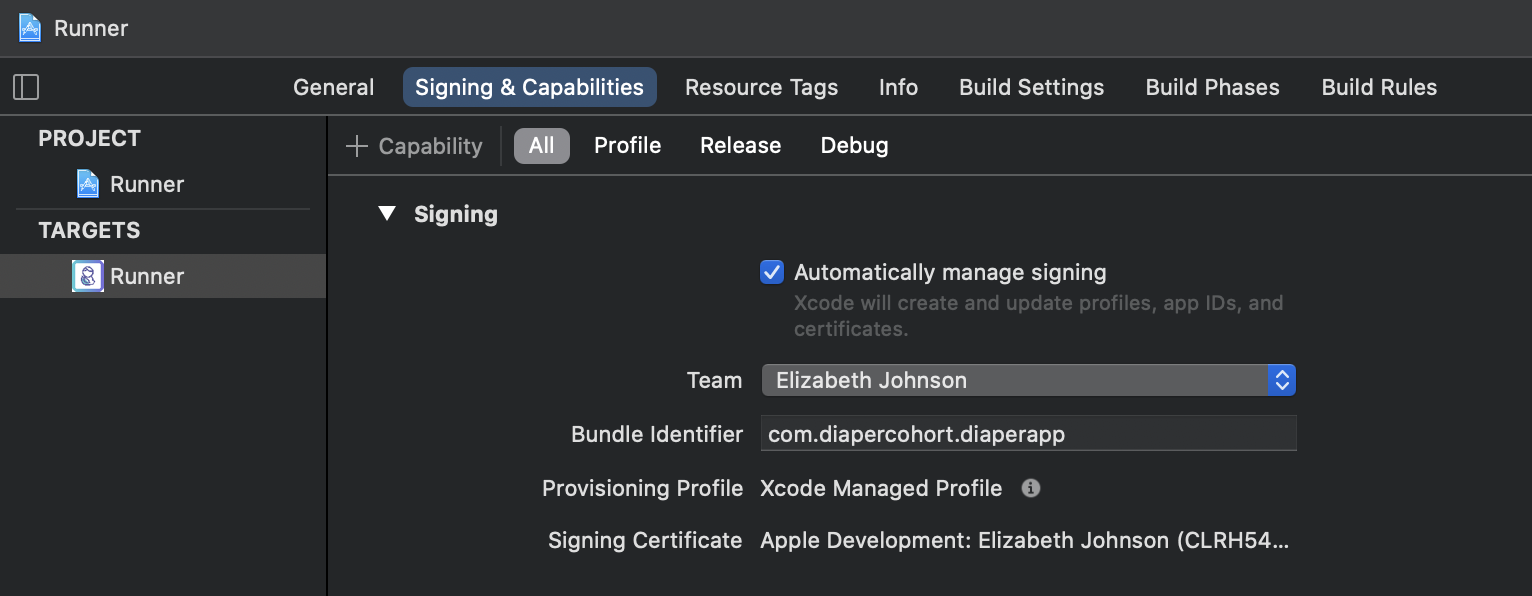Click the 'Team' field label
The height and width of the screenshot is (596, 1532).
pyautogui.click(x=714, y=380)
